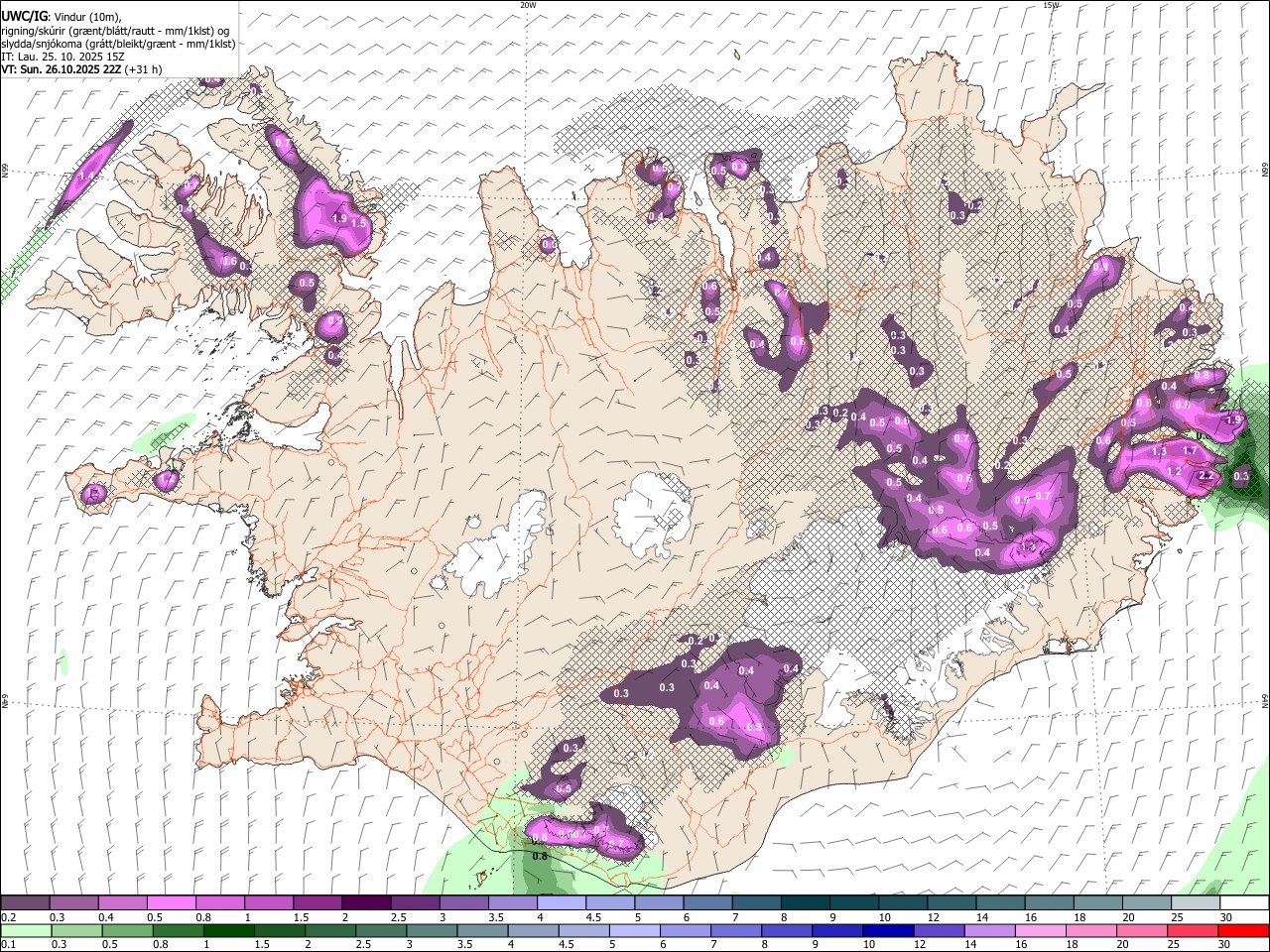The height and width of the screenshot is (952, 1270).
Task: Click the 'IT: Lau. 25. 10. 2025 15Z' line
Action: click(63, 57)
